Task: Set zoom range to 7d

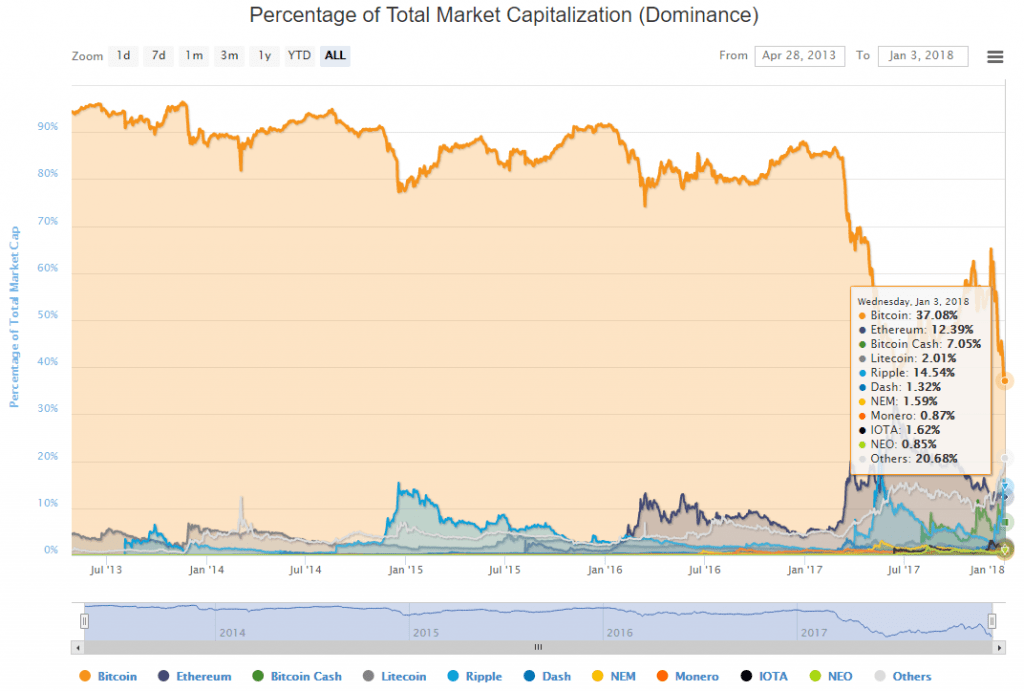Action: pos(158,56)
